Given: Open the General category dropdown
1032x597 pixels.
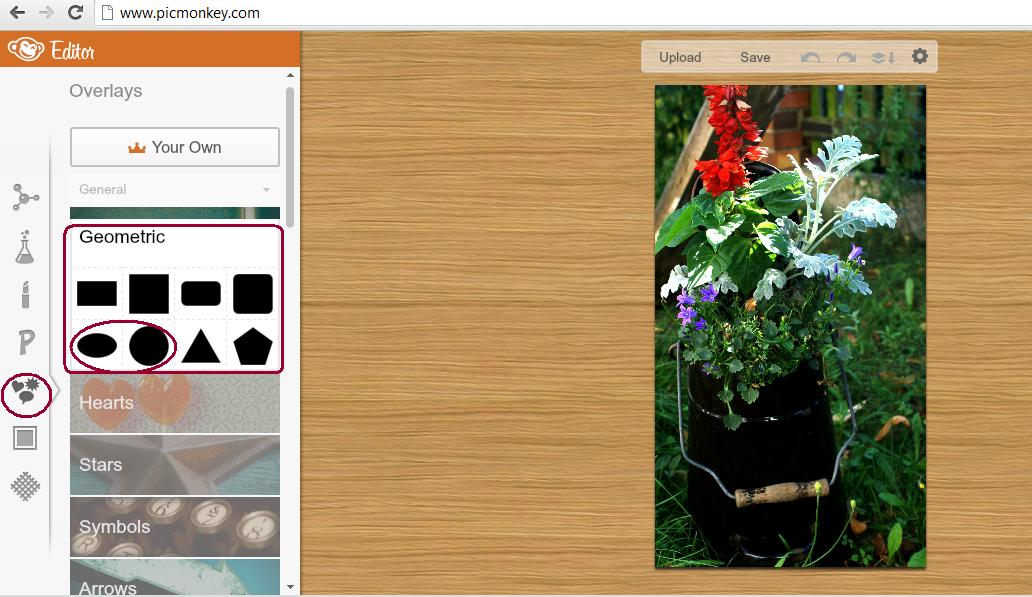Looking at the screenshot, I should click(x=174, y=190).
